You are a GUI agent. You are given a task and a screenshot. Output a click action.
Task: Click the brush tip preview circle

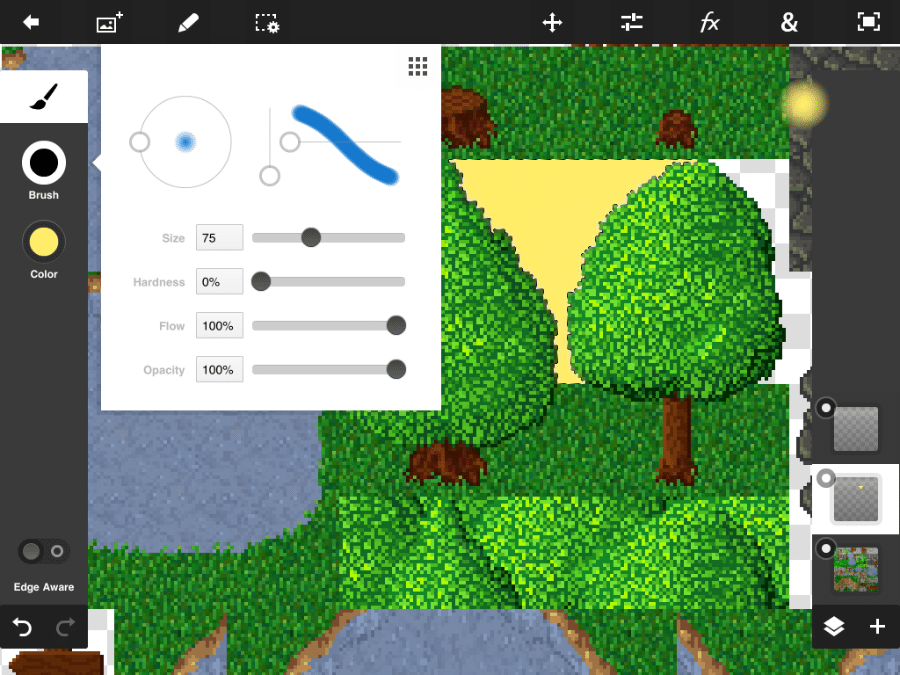click(185, 142)
